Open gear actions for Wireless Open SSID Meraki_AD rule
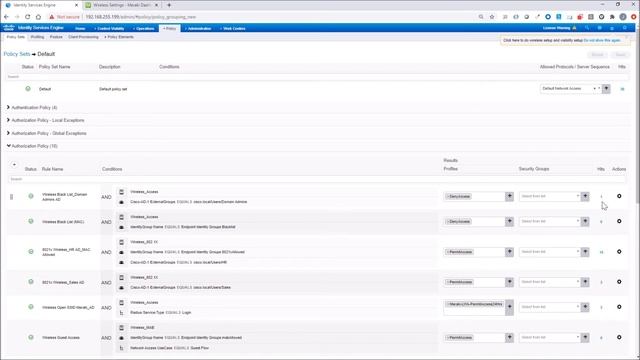640x360 pixels. click(x=619, y=307)
